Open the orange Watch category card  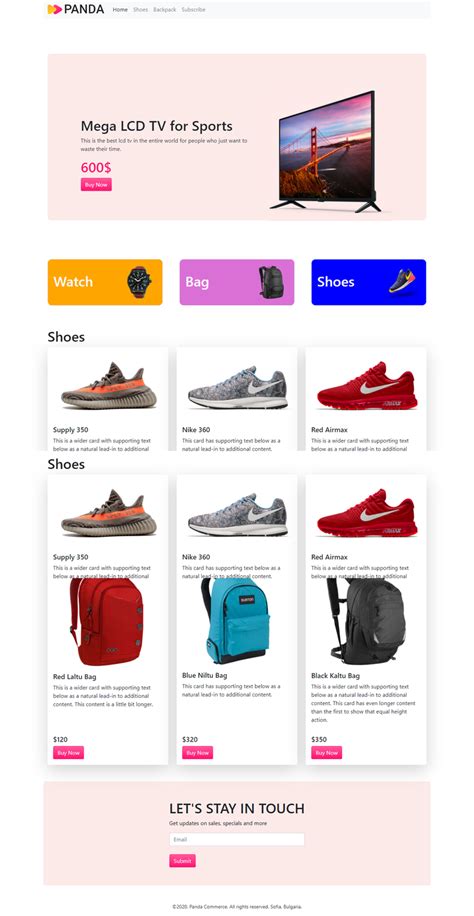click(105, 282)
